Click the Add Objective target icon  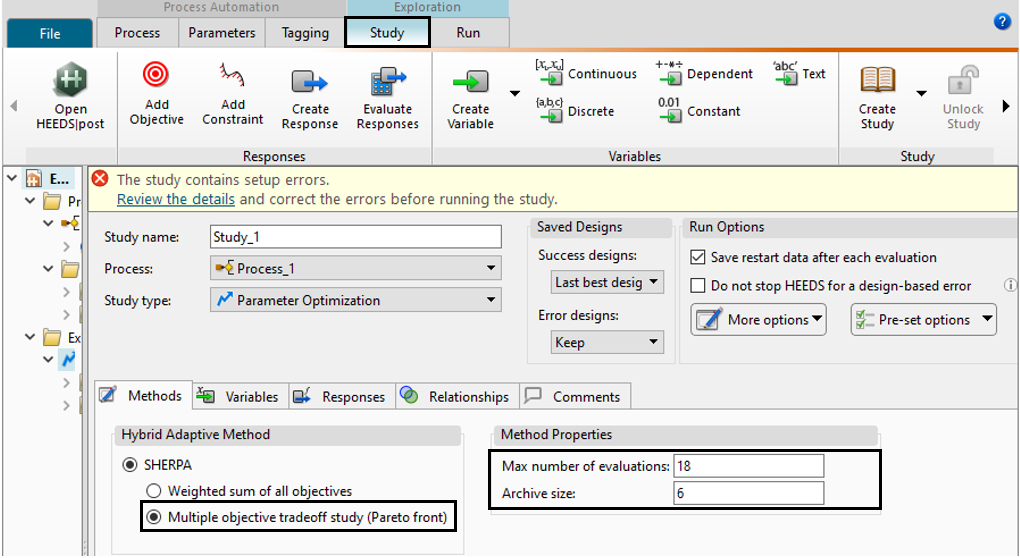coord(156,76)
